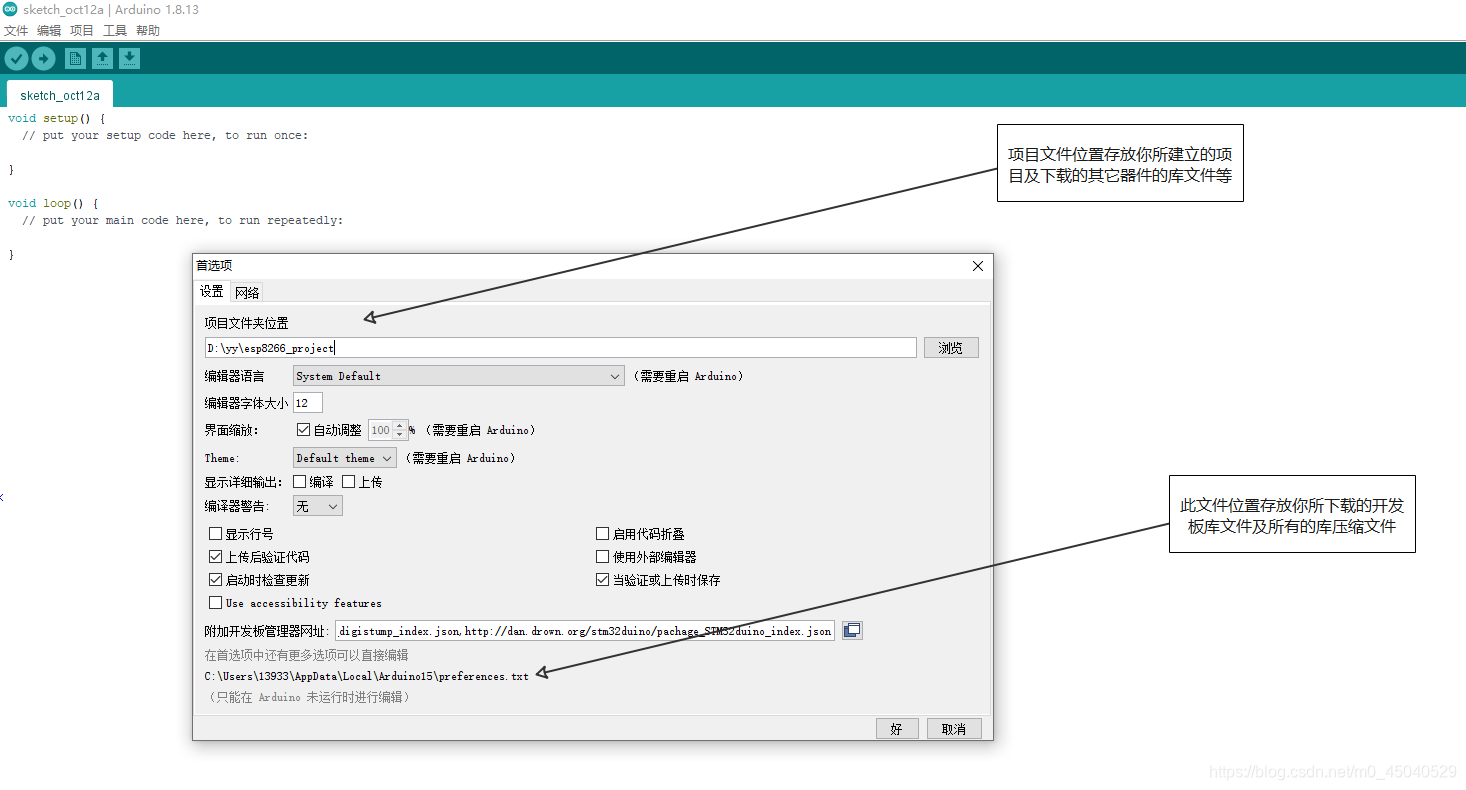
Task: Click the 'put your setup code here' comment
Action: point(165,135)
